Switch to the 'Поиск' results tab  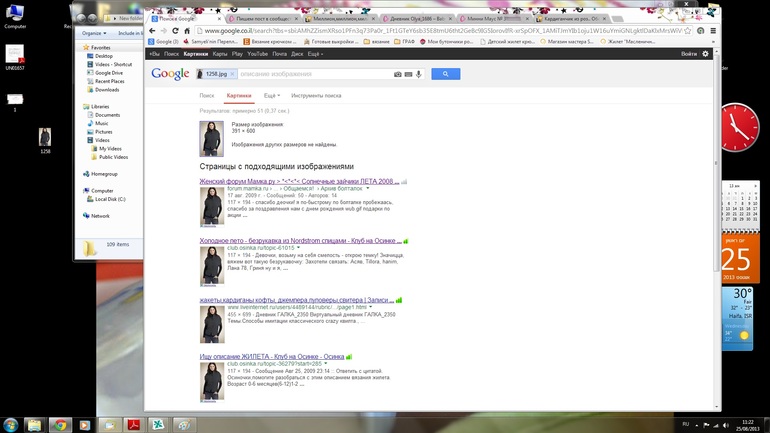207,95
